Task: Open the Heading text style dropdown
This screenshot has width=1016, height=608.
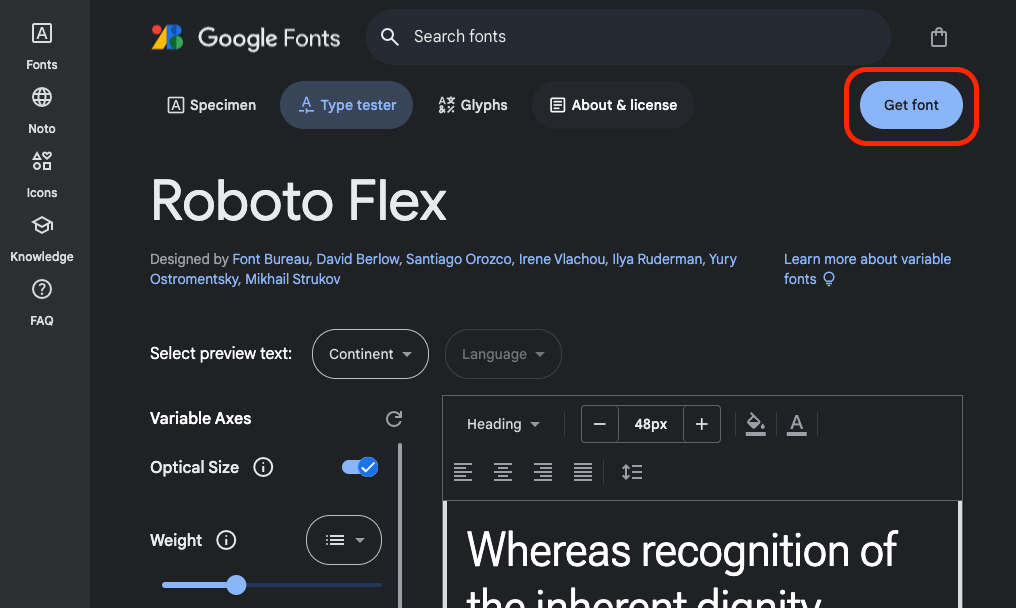Action: tap(503, 424)
